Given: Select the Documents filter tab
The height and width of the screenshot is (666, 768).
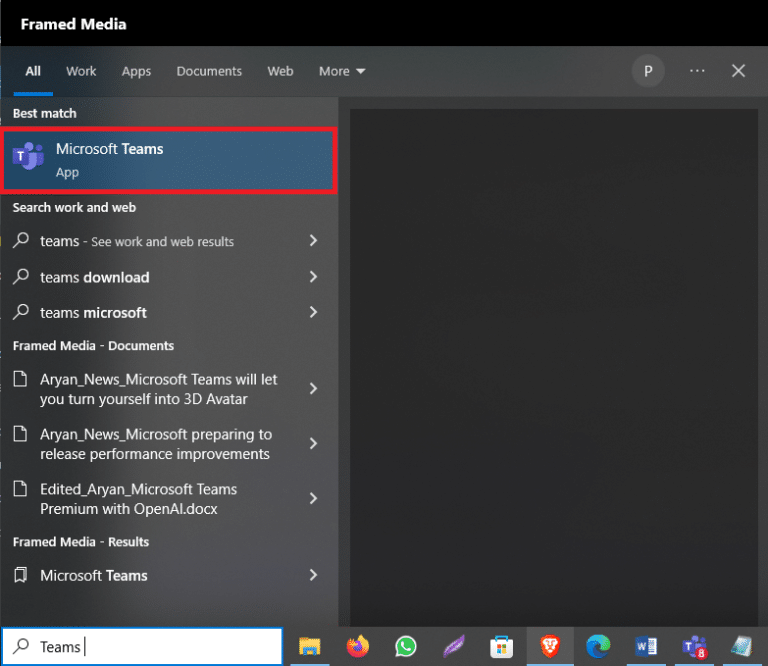Looking at the screenshot, I should point(209,71).
